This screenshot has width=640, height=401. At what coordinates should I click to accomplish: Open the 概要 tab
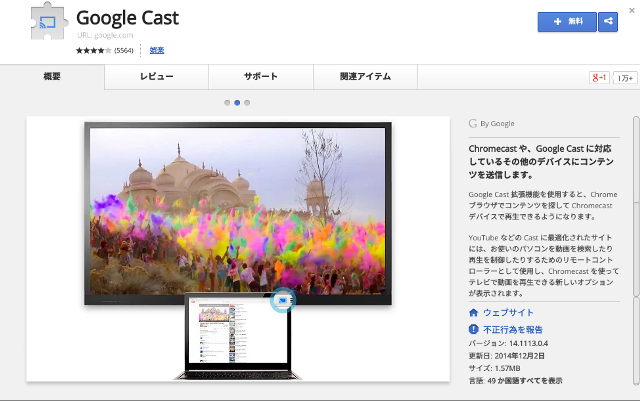pyautogui.click(x=53, y=77)
